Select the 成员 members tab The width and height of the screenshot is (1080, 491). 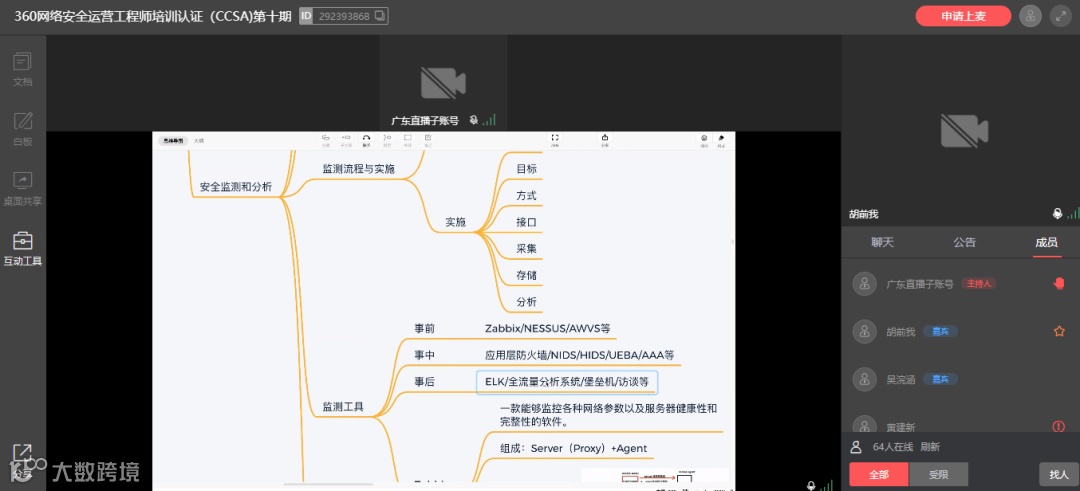tap(1046, 242)
